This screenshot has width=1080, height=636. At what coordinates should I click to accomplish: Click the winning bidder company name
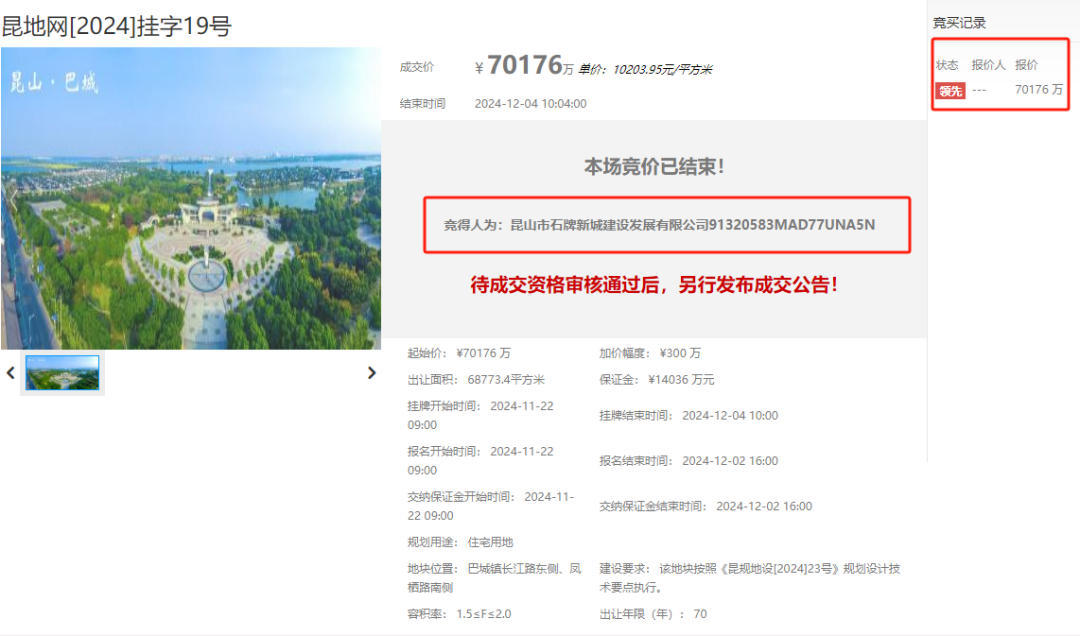[x=692, y=225]
